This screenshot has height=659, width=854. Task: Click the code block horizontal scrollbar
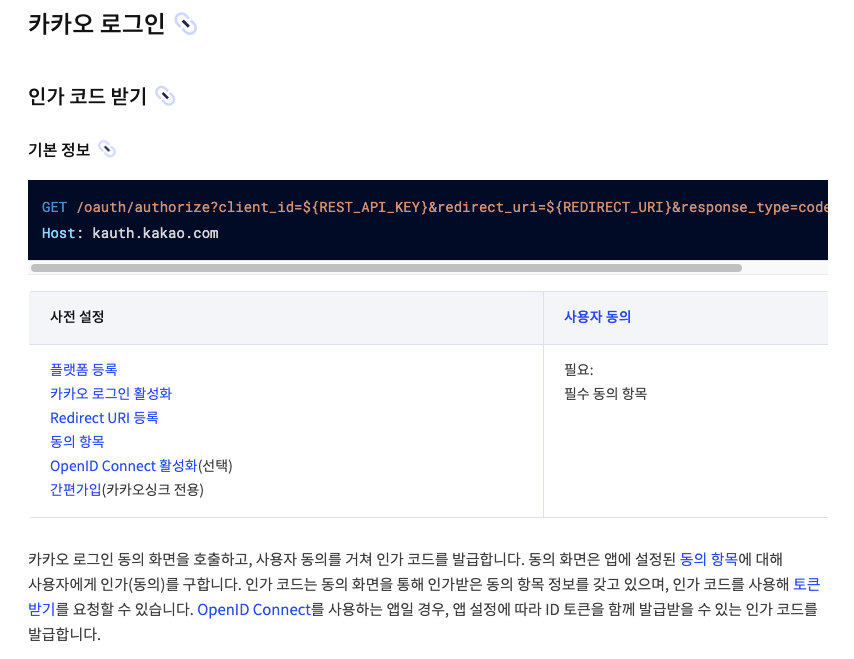point(386,268)
